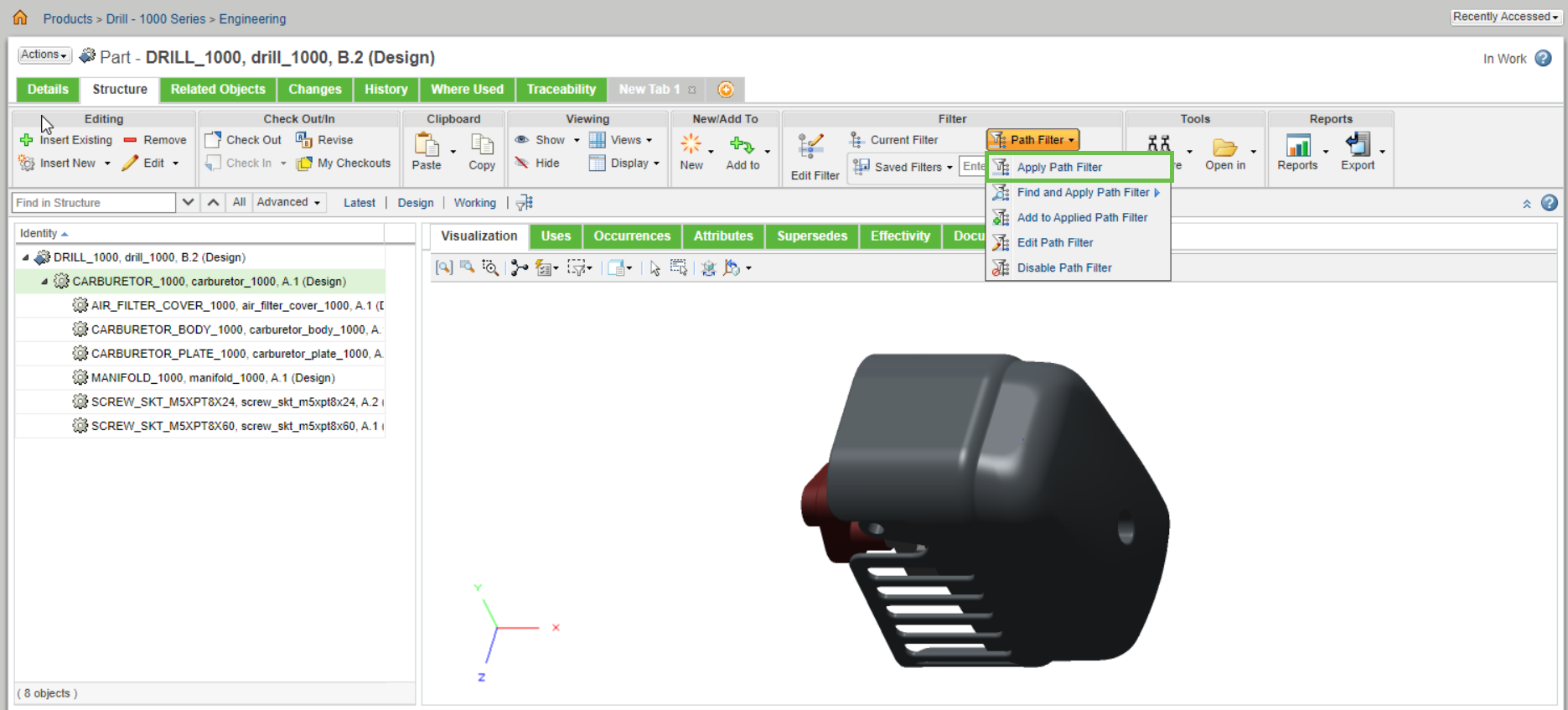The height and width of the screenshot is (710, 1568).
Task: Select the AIR_FILTER_COVER_1000 tree row
Action: tap(200, 306)
